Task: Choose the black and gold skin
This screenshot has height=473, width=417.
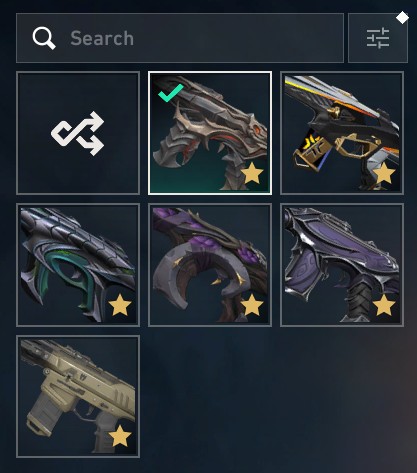Action: click(x=342, y=133)
